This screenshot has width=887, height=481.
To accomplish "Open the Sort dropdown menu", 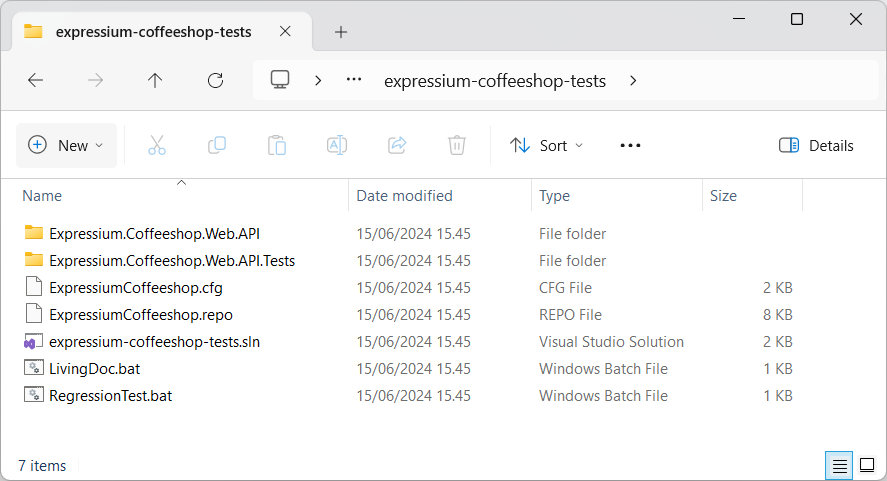I will [546, 145].
